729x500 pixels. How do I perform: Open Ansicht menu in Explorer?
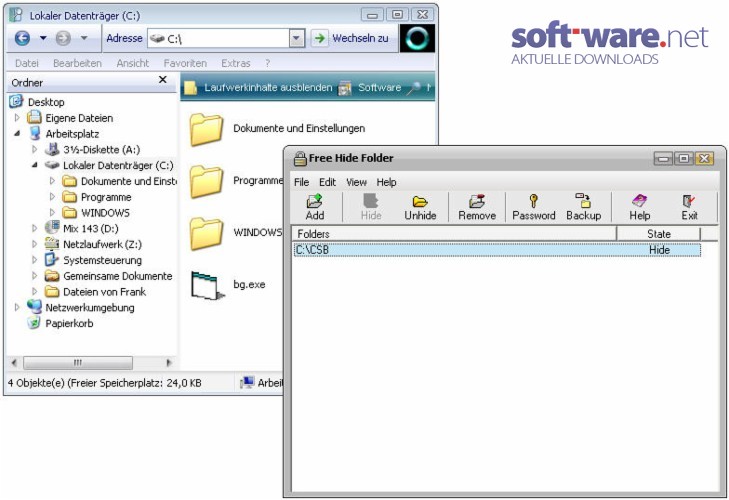(133, 63)
